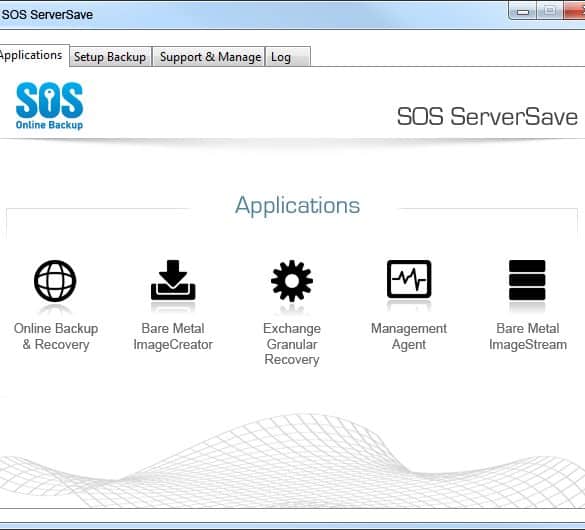Go to the Support & Manage tab
Screen dimensions: 585x530
coord(210,57)
